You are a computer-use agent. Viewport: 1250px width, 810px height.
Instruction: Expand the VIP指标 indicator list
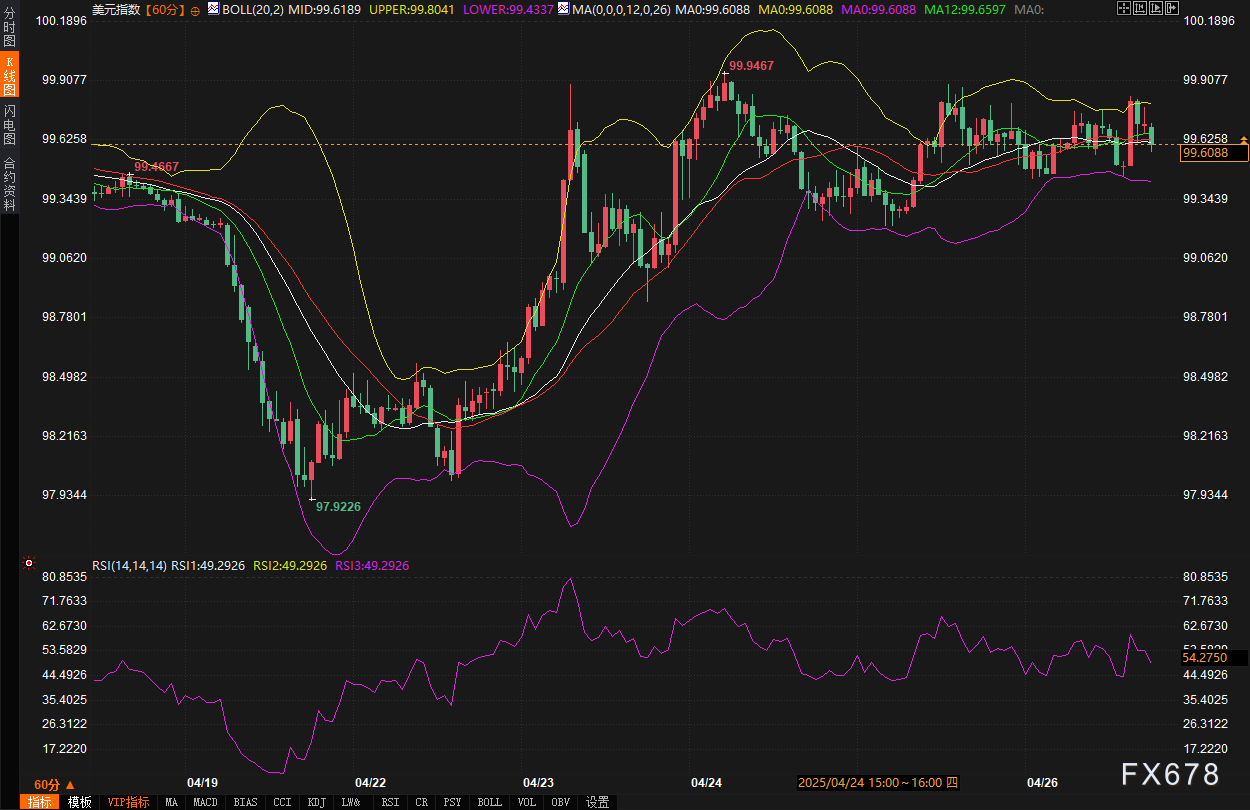click(128, 802)
